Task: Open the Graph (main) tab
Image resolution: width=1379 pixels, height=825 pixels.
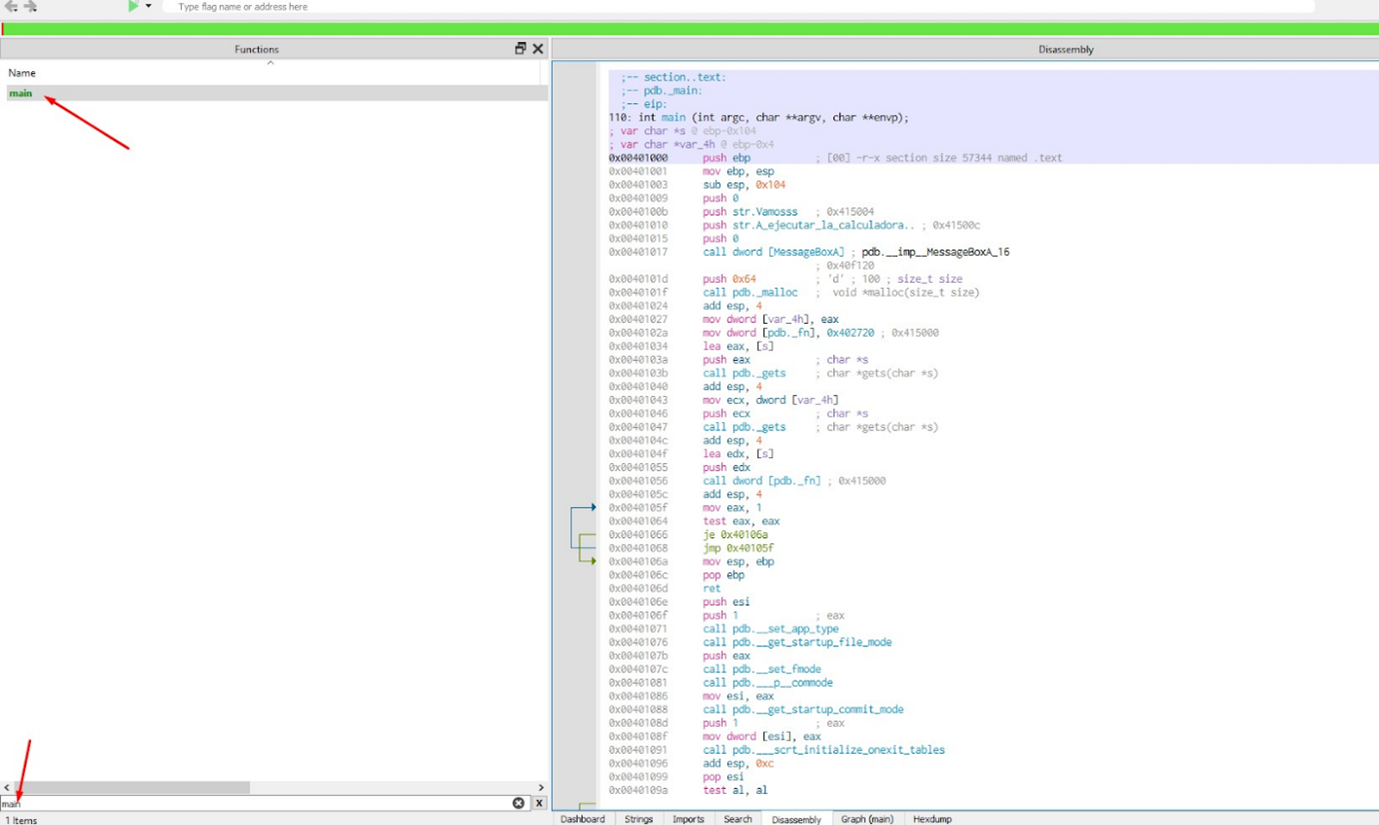Action: point(867,819)
